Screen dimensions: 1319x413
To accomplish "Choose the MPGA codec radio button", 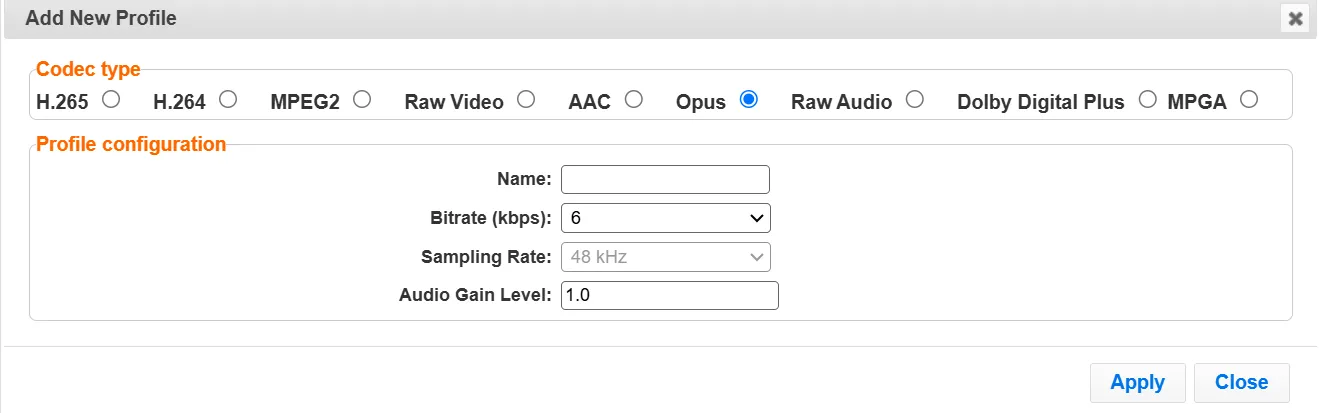I will pyautogui.click(x=1248, y=99).
